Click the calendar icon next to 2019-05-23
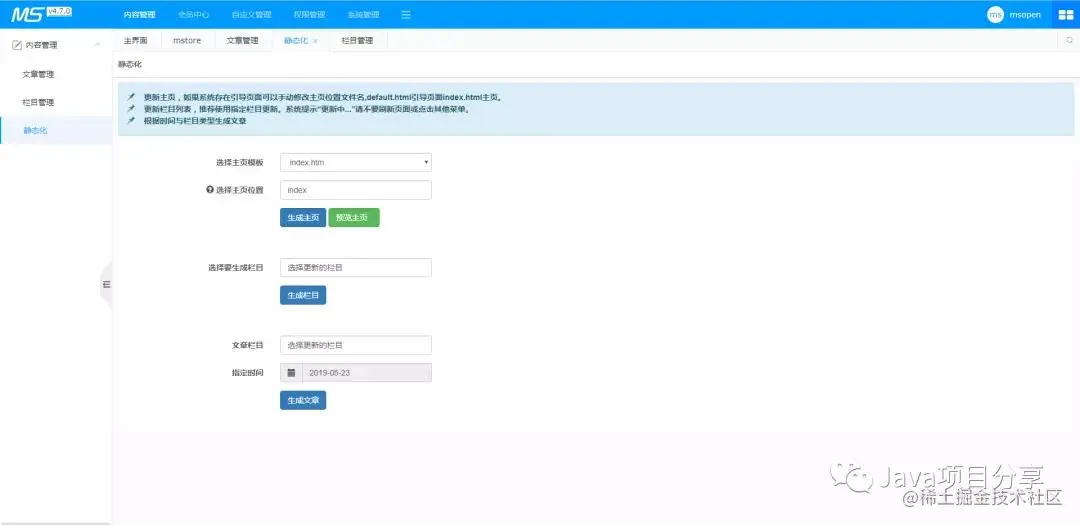 291,373
